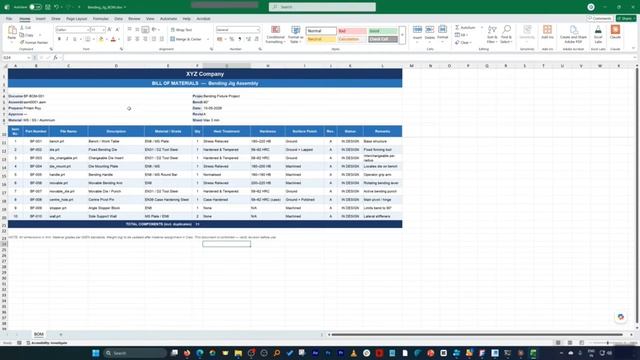Click Create and Share Adobe PDF

tap(573, 34)
